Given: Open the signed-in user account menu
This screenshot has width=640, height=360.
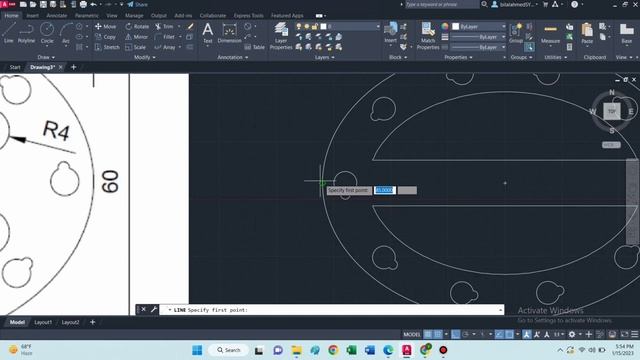Looking at the screenshot, I should [x=515, y=4].
